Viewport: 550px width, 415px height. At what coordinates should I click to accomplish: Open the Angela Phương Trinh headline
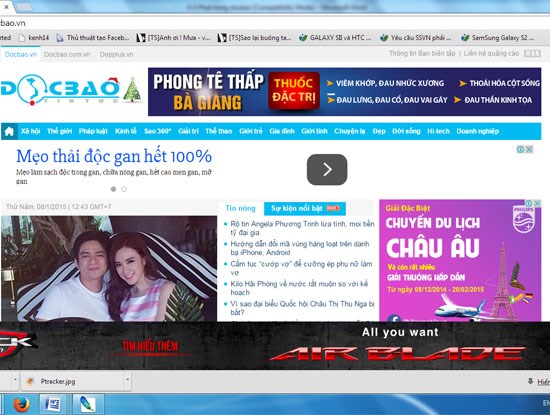point(302,228)
